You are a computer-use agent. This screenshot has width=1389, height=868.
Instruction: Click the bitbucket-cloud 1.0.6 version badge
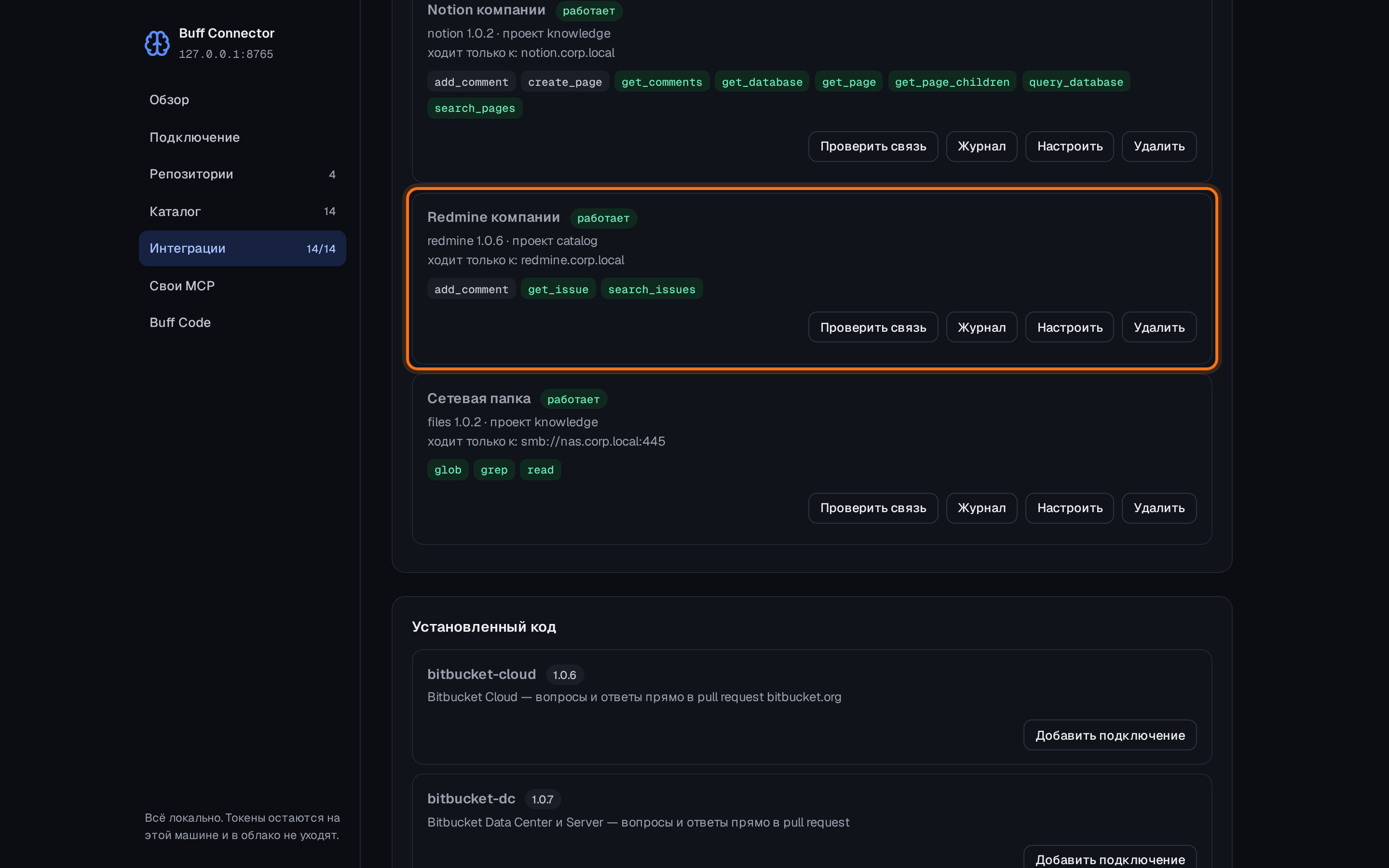(x=564, y=675)
